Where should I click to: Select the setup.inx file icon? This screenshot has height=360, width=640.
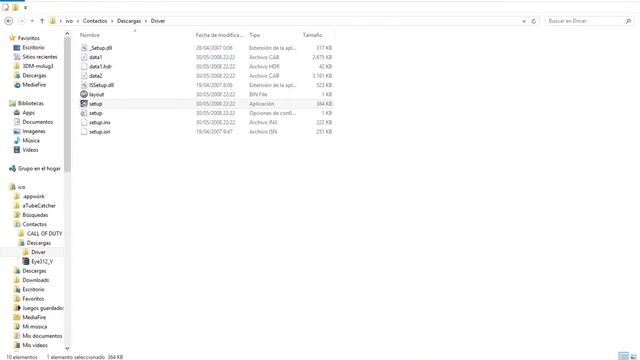click(x=84, y=122)
